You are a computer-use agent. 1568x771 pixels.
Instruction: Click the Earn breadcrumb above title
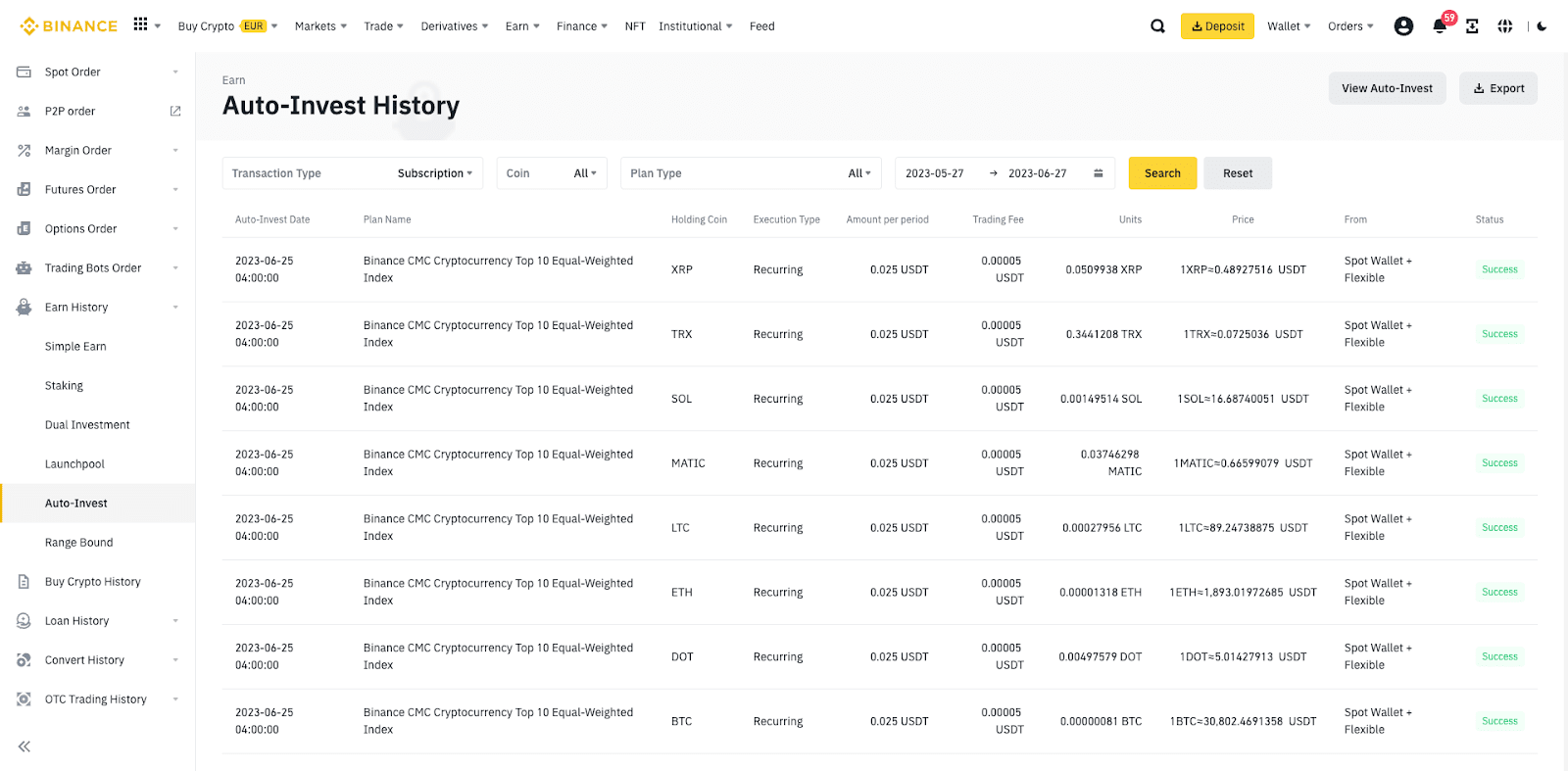[x=233, y=80]
